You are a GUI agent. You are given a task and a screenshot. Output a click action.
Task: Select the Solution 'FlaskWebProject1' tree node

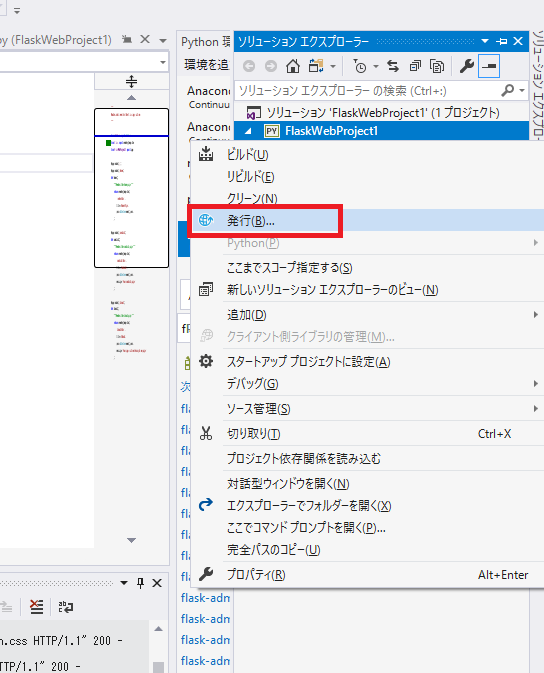pyautogui.click(x=373, y=112)
